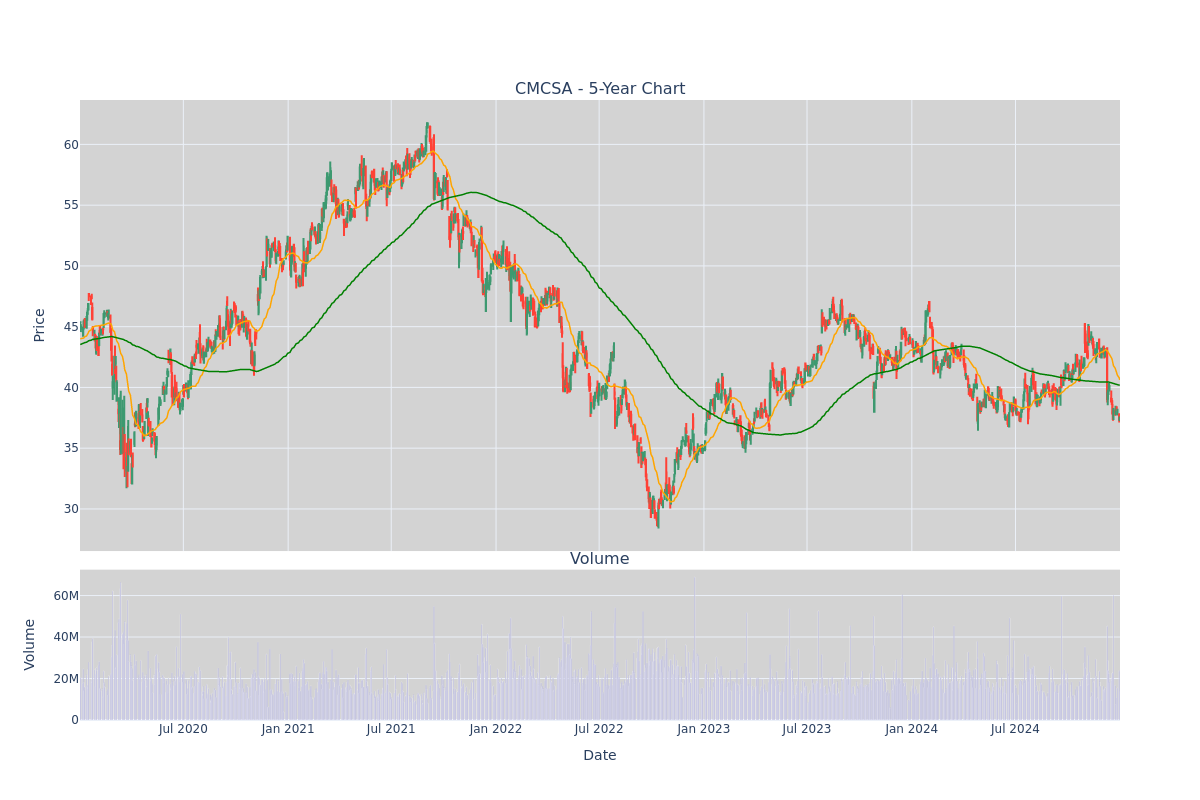
Task: Select the volume axis tick label "0"
Action: pyautogui.click(x=75, y=720)
